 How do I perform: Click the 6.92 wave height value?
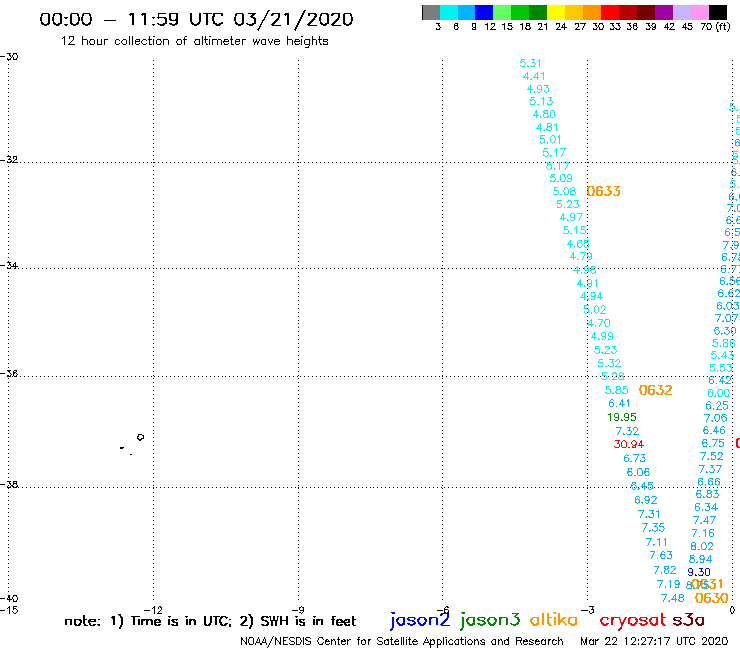(646, 500)
